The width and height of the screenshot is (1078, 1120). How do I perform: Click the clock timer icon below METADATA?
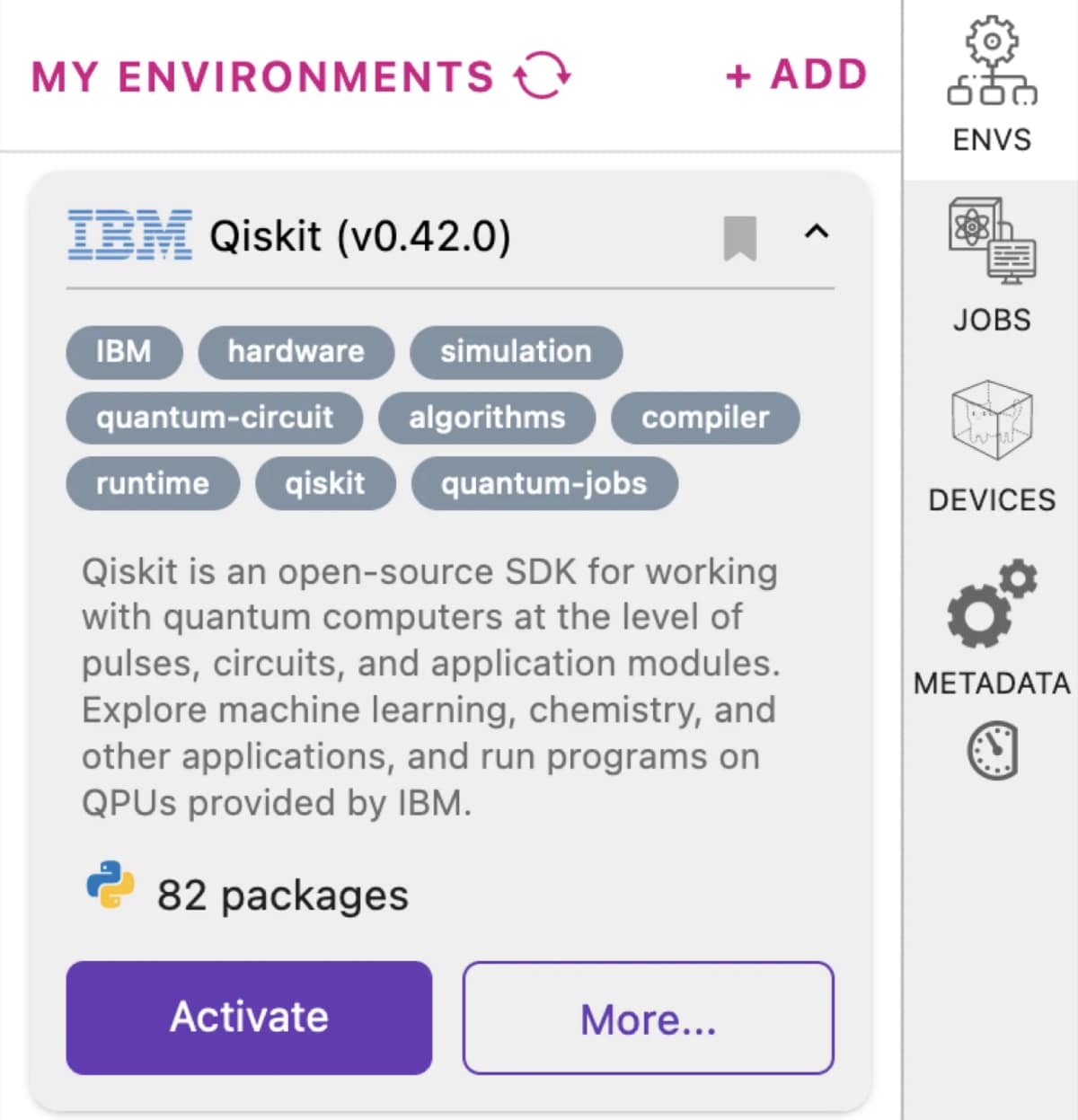click(x=993, y=750)
